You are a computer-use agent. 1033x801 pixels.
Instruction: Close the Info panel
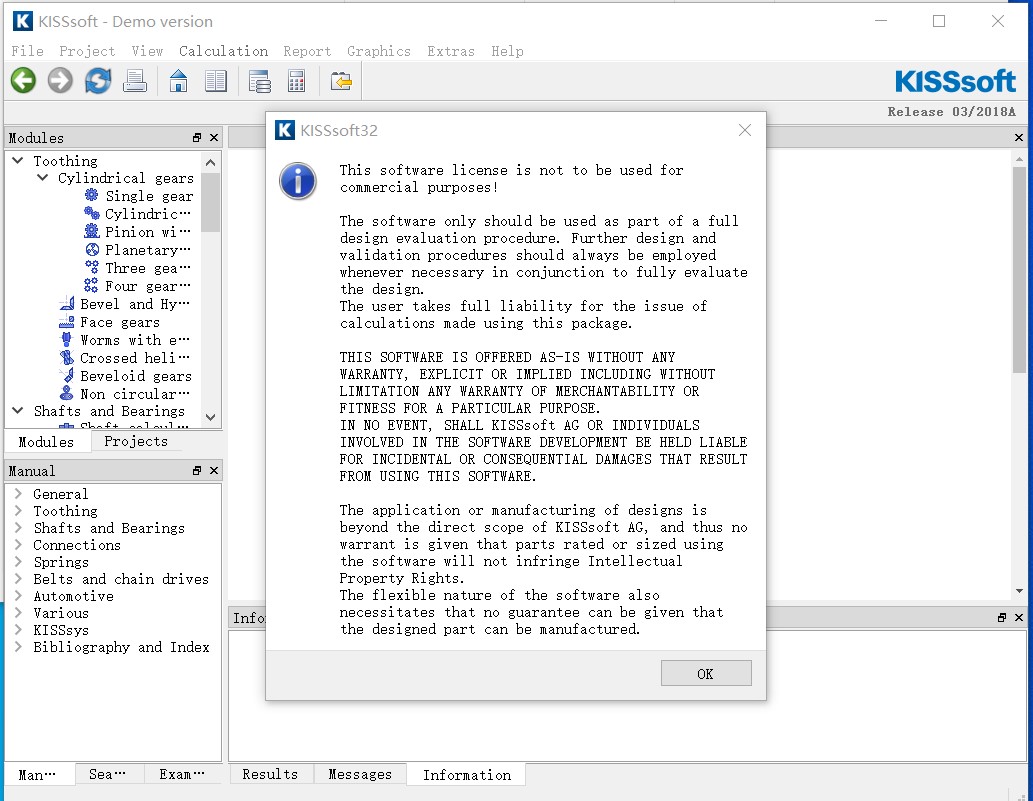pos(1019,617)
